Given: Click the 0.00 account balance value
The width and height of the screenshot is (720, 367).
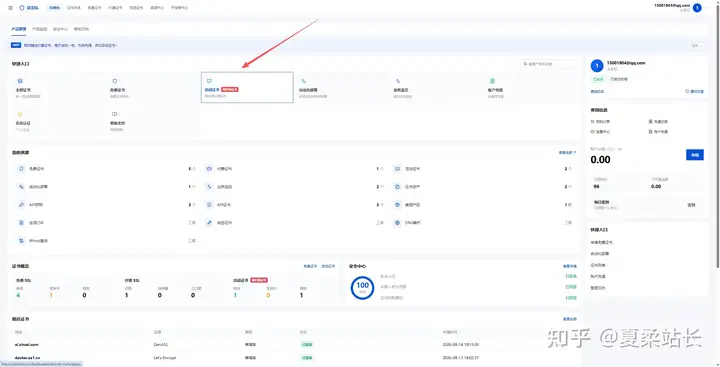Looking at the screenshot, I should 600,160.
